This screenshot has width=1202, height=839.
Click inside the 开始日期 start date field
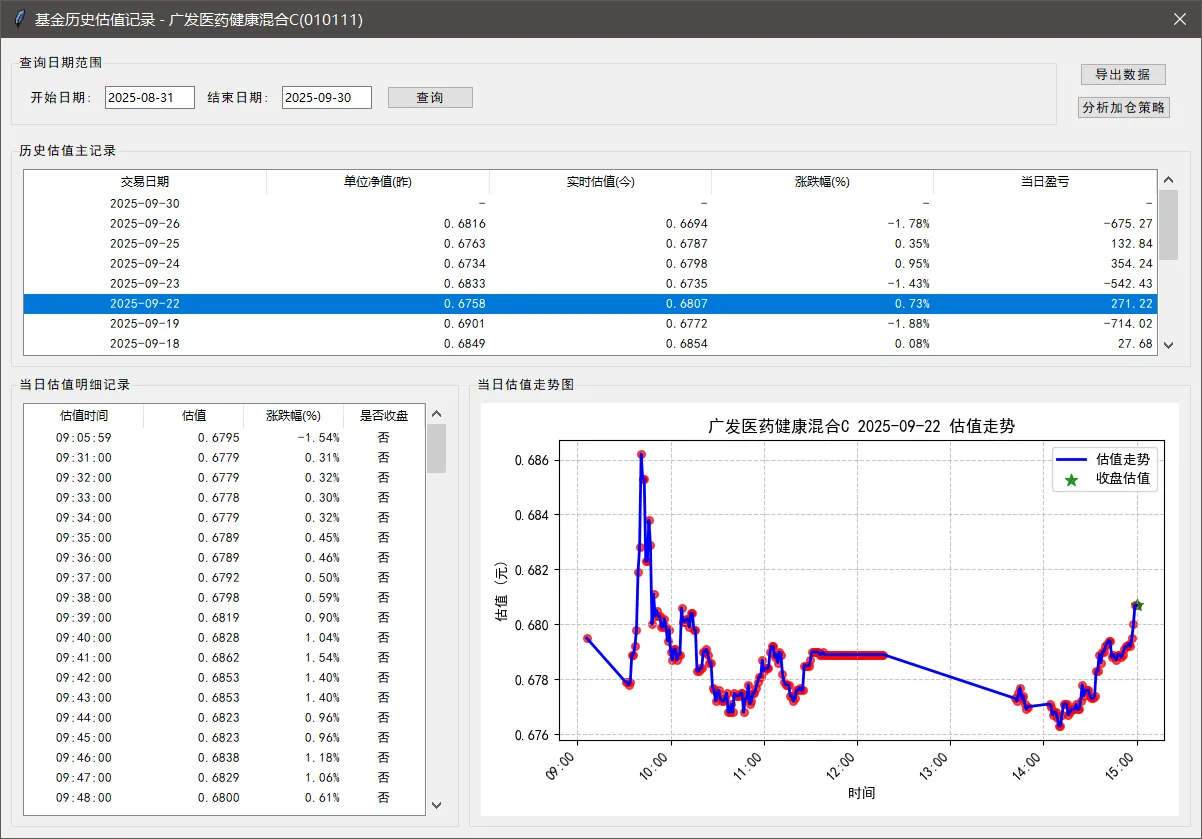pos(149,97)
